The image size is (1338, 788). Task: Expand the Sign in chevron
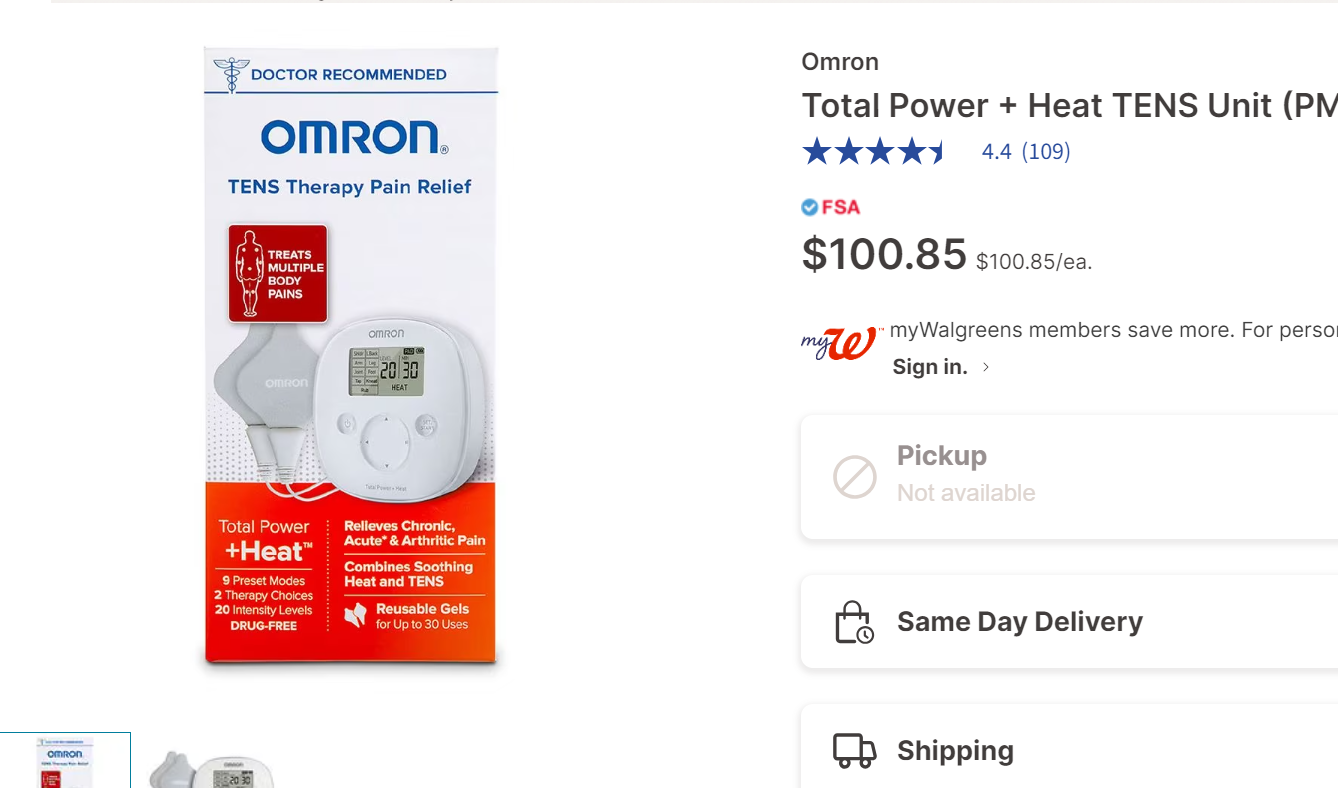point(985,367)
